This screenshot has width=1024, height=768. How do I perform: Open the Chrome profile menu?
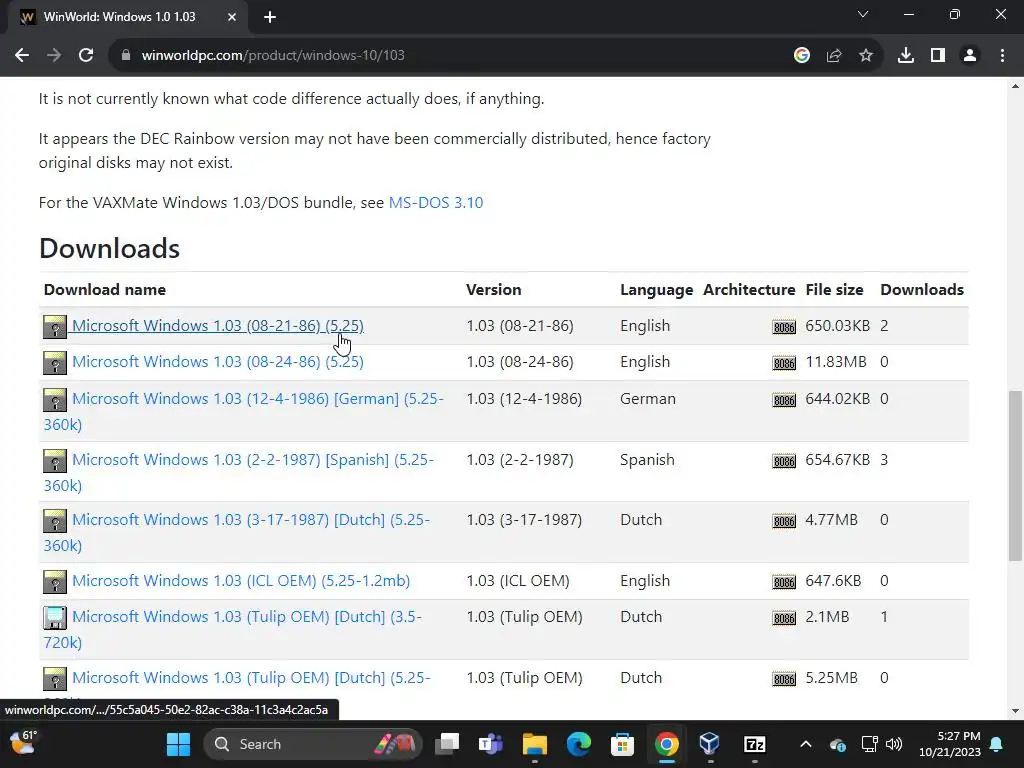970,56
